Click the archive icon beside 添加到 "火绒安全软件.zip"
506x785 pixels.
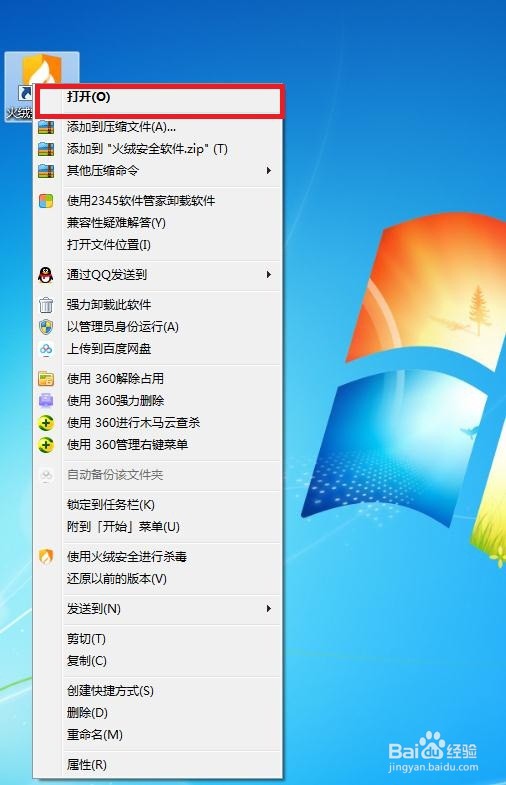coord(46,149)
